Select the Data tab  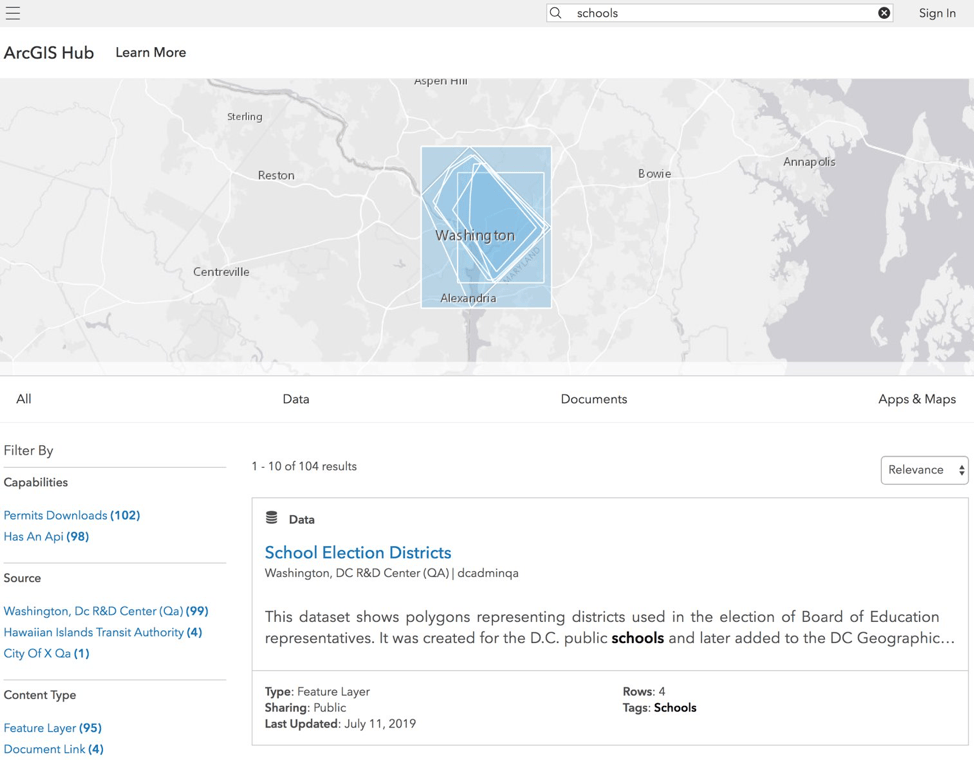[296, 399]
